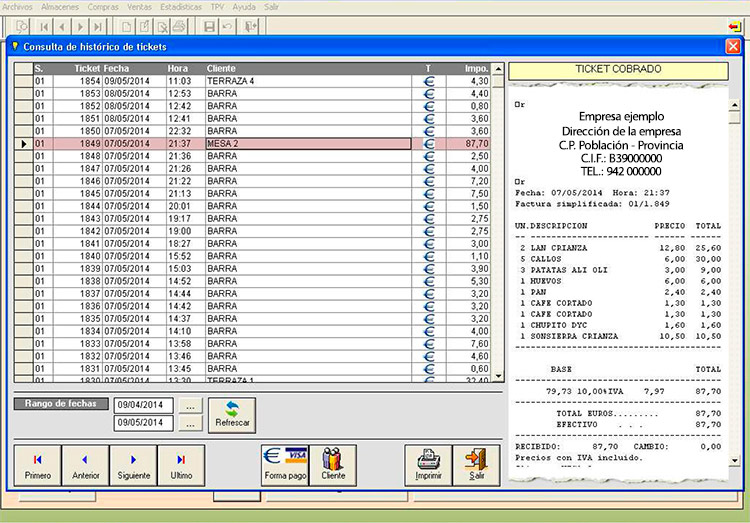This screenshot has height=523, width=750.
Task: Open the Estadísticas menu
Action: tap(181, 7)
